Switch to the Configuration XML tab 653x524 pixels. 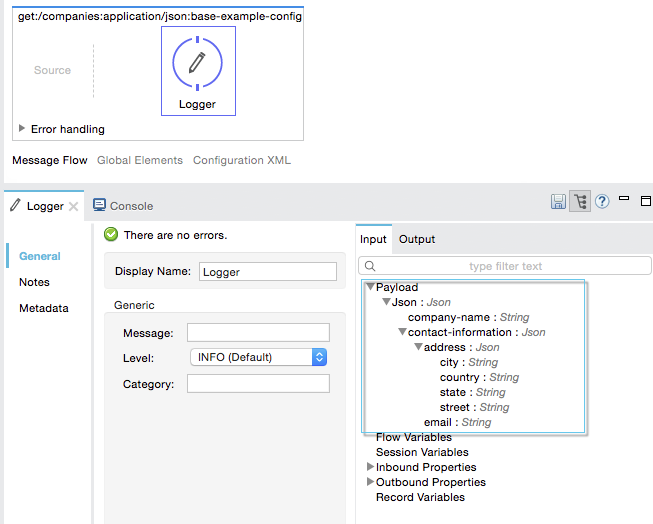click(x=241, y=160)
